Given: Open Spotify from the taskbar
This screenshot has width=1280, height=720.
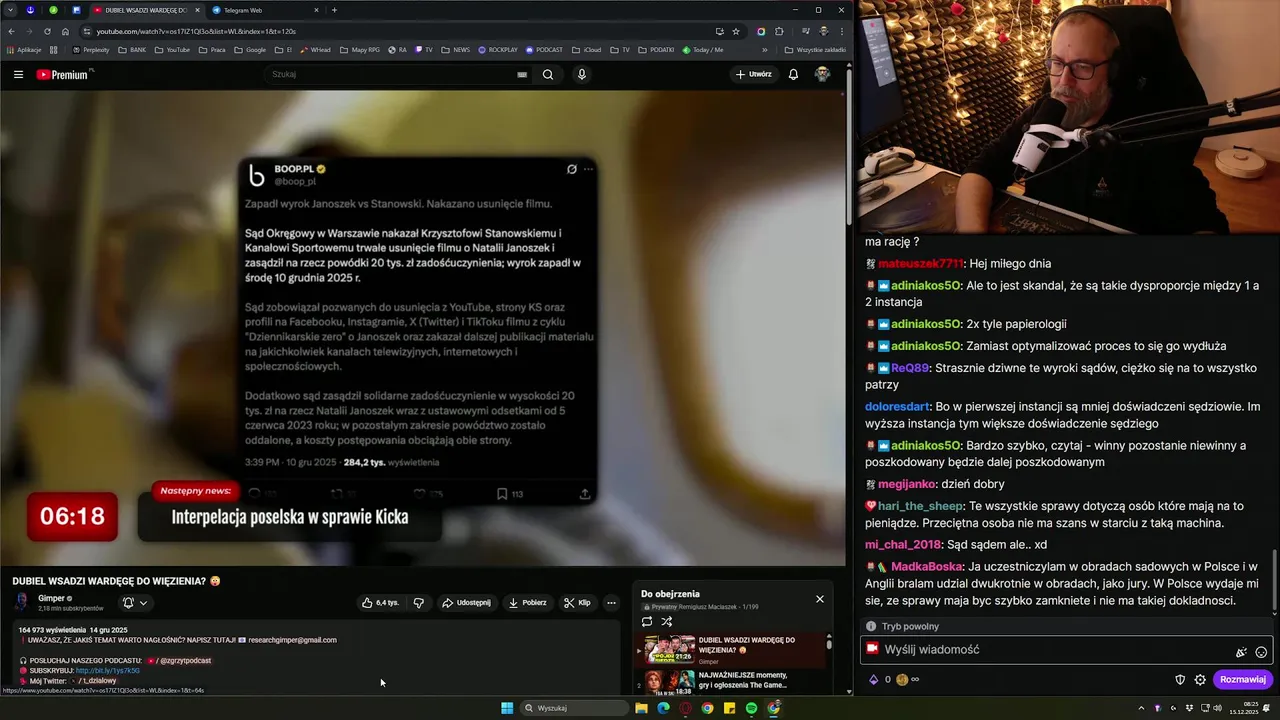Looking at the screenshot, I should point(751,708).
